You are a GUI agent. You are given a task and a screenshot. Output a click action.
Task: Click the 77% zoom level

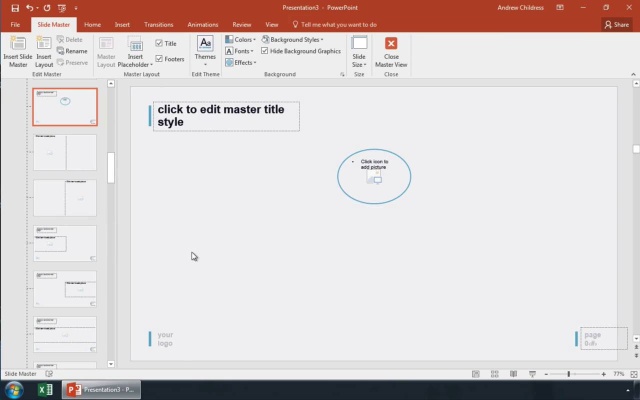tap(618, 374)
